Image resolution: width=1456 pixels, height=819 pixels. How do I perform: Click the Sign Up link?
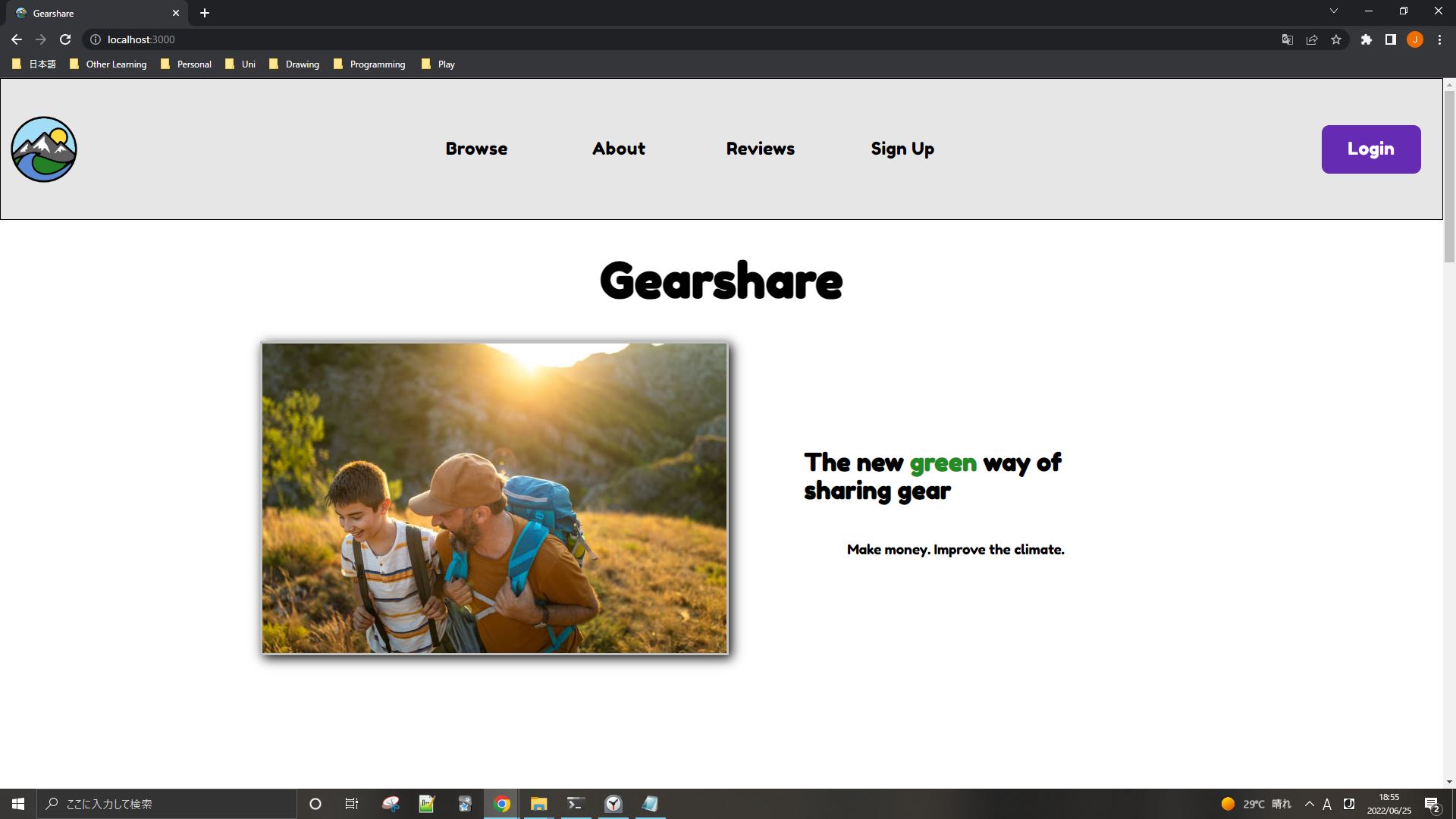(x=902, y=149)
